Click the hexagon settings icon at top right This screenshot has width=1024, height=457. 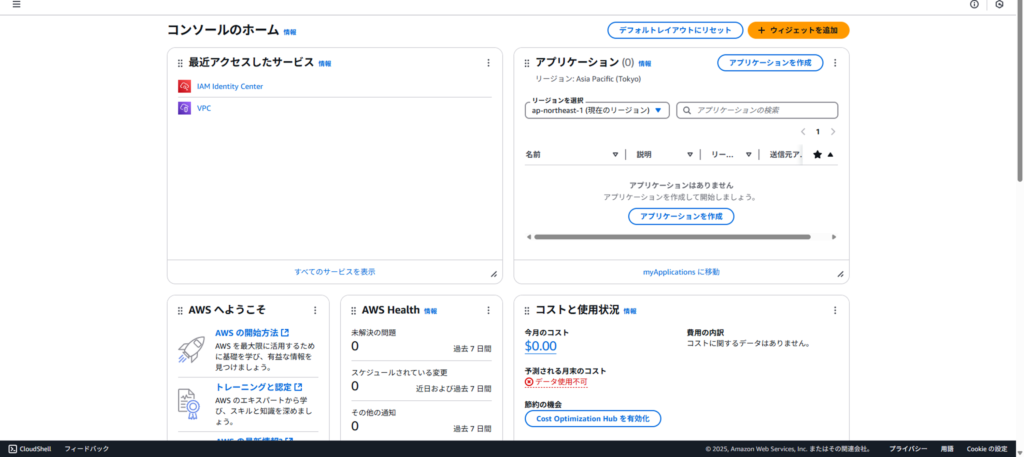[999, 4]
